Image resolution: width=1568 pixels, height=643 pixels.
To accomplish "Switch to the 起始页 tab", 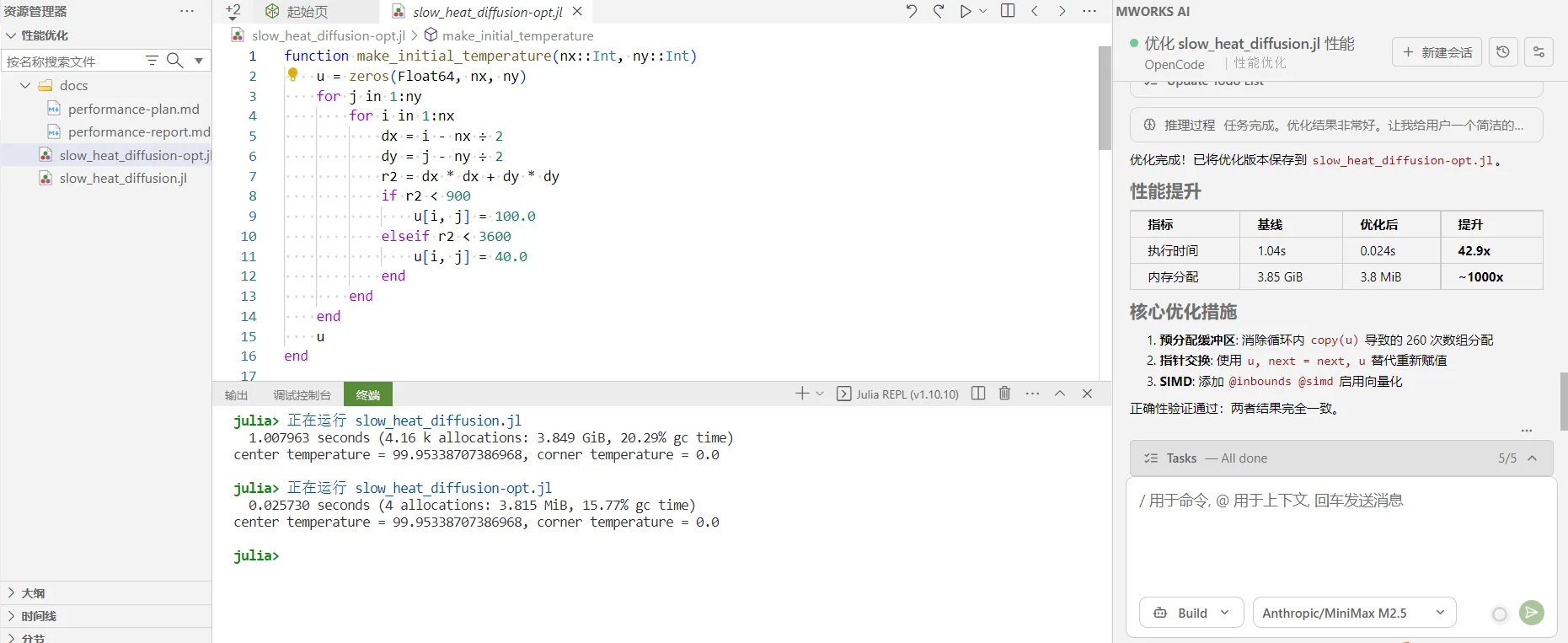I will 307,12.
